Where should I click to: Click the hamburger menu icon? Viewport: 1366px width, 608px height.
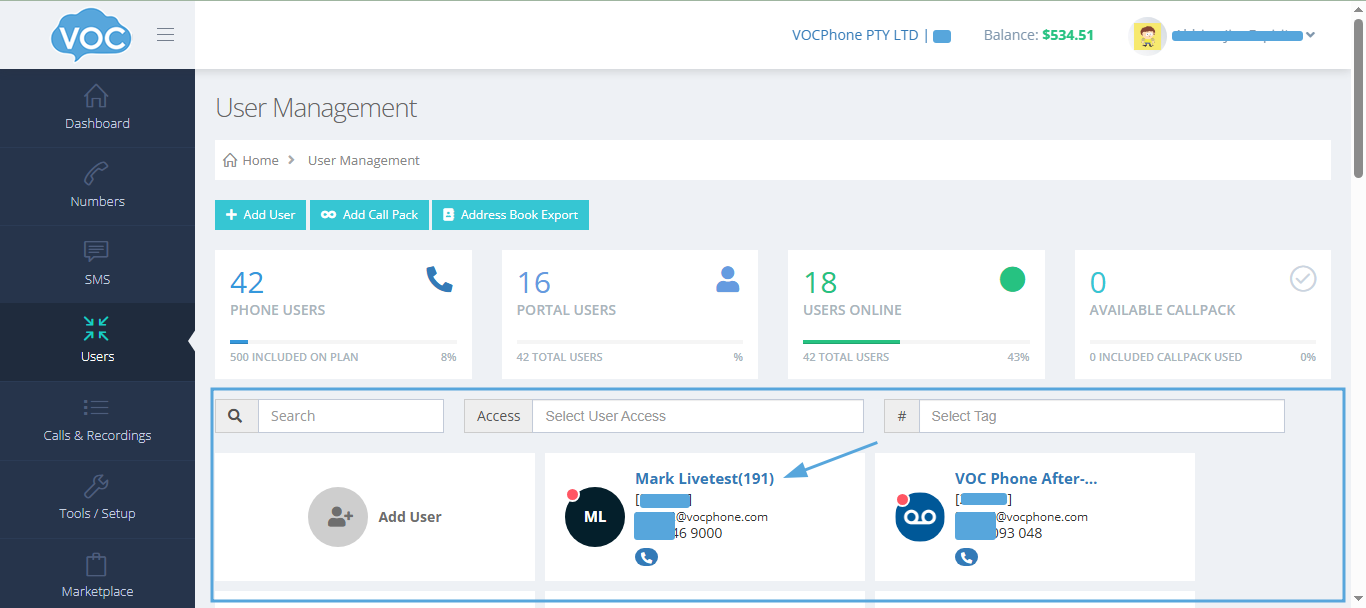point(166,35)
